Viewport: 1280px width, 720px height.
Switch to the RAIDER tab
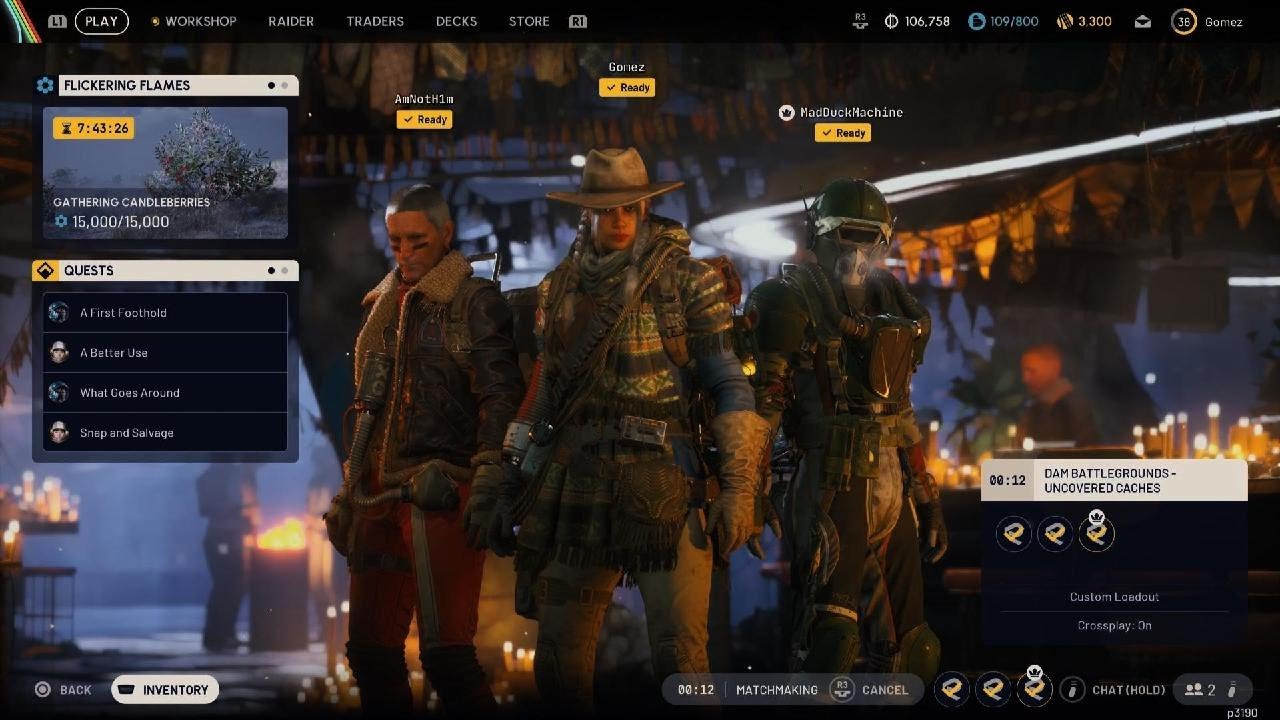(291, 21)
